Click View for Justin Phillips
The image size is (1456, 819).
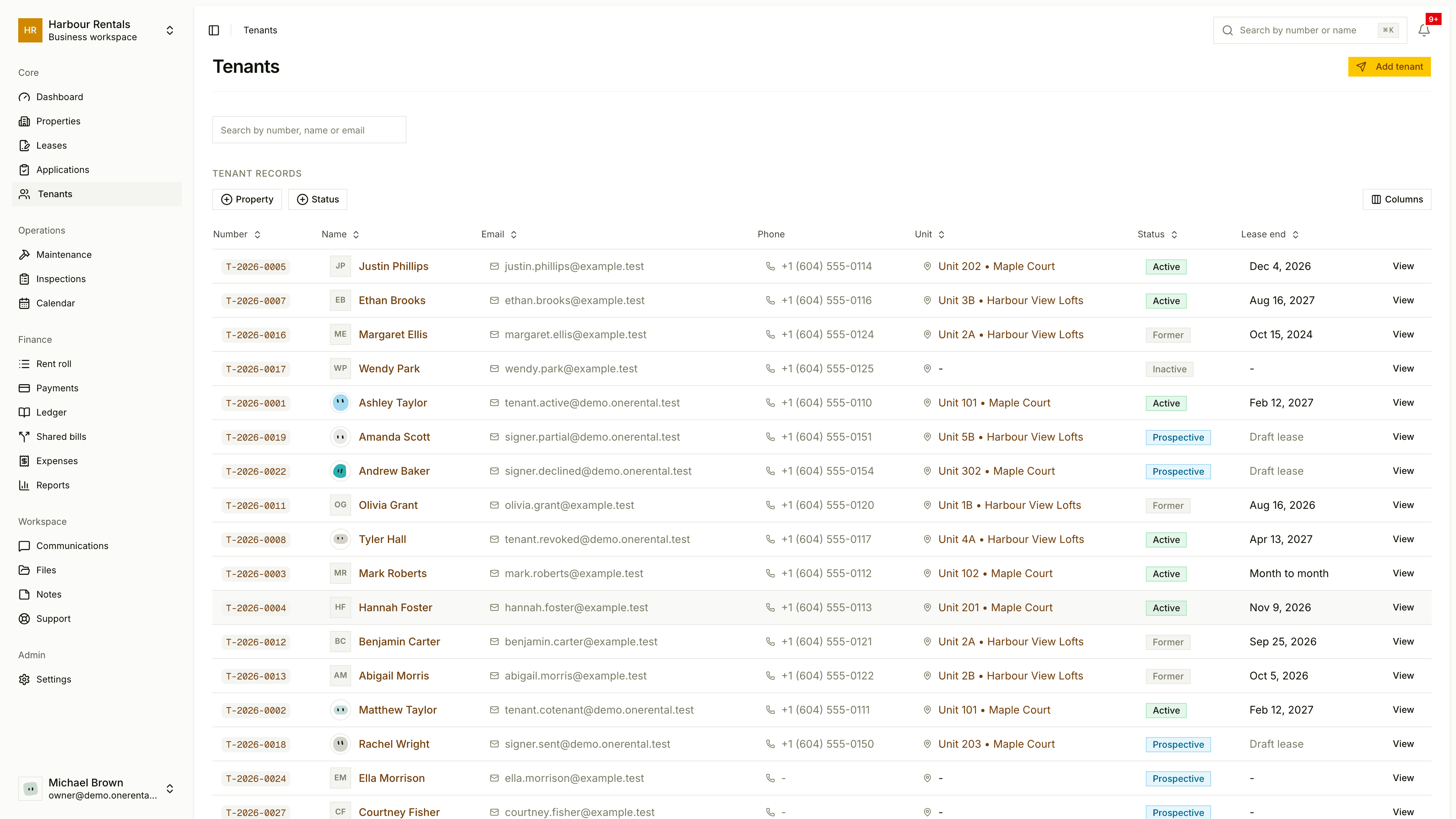[x=1403, y=266]
